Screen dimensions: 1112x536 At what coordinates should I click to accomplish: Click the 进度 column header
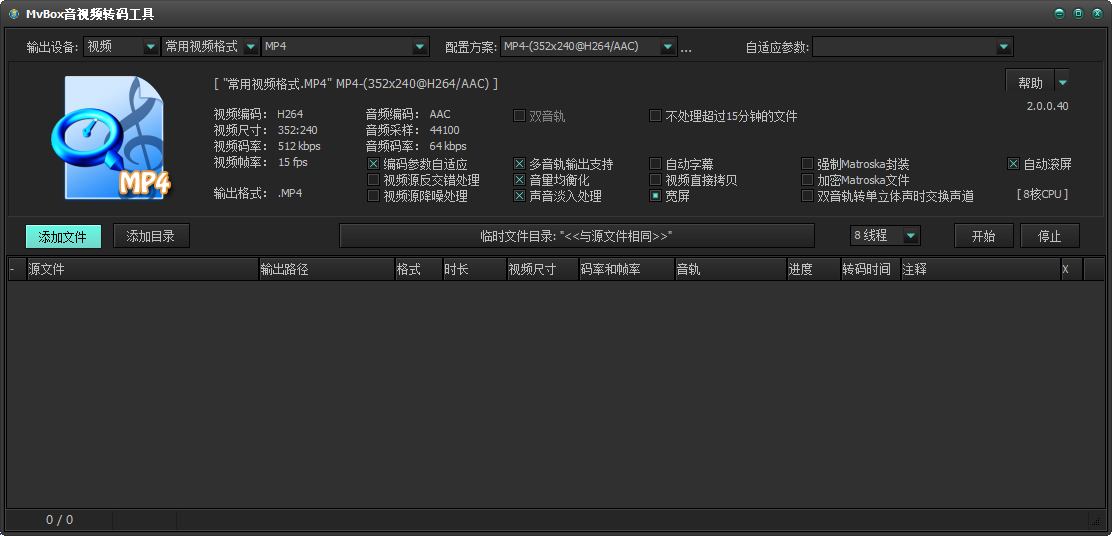(x=813, y=269)
